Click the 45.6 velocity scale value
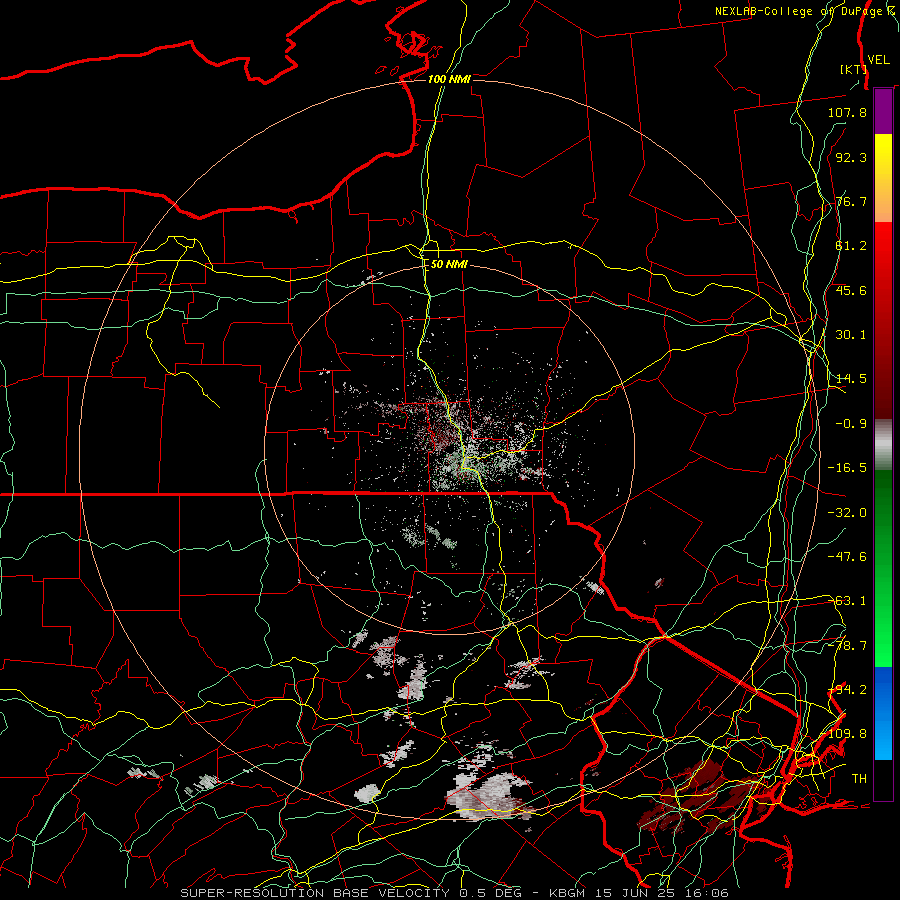Screen dimensions: 900x900 click(851, 290)
